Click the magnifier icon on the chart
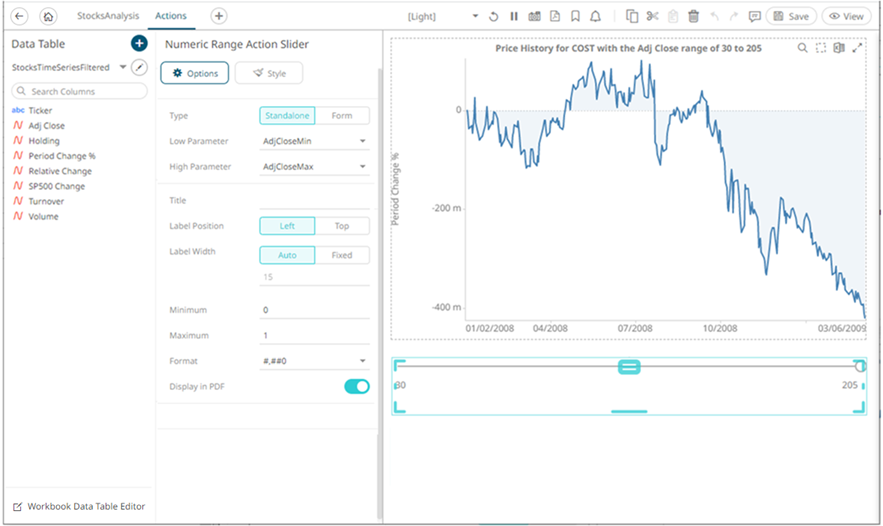 click(x=803, y=48)
